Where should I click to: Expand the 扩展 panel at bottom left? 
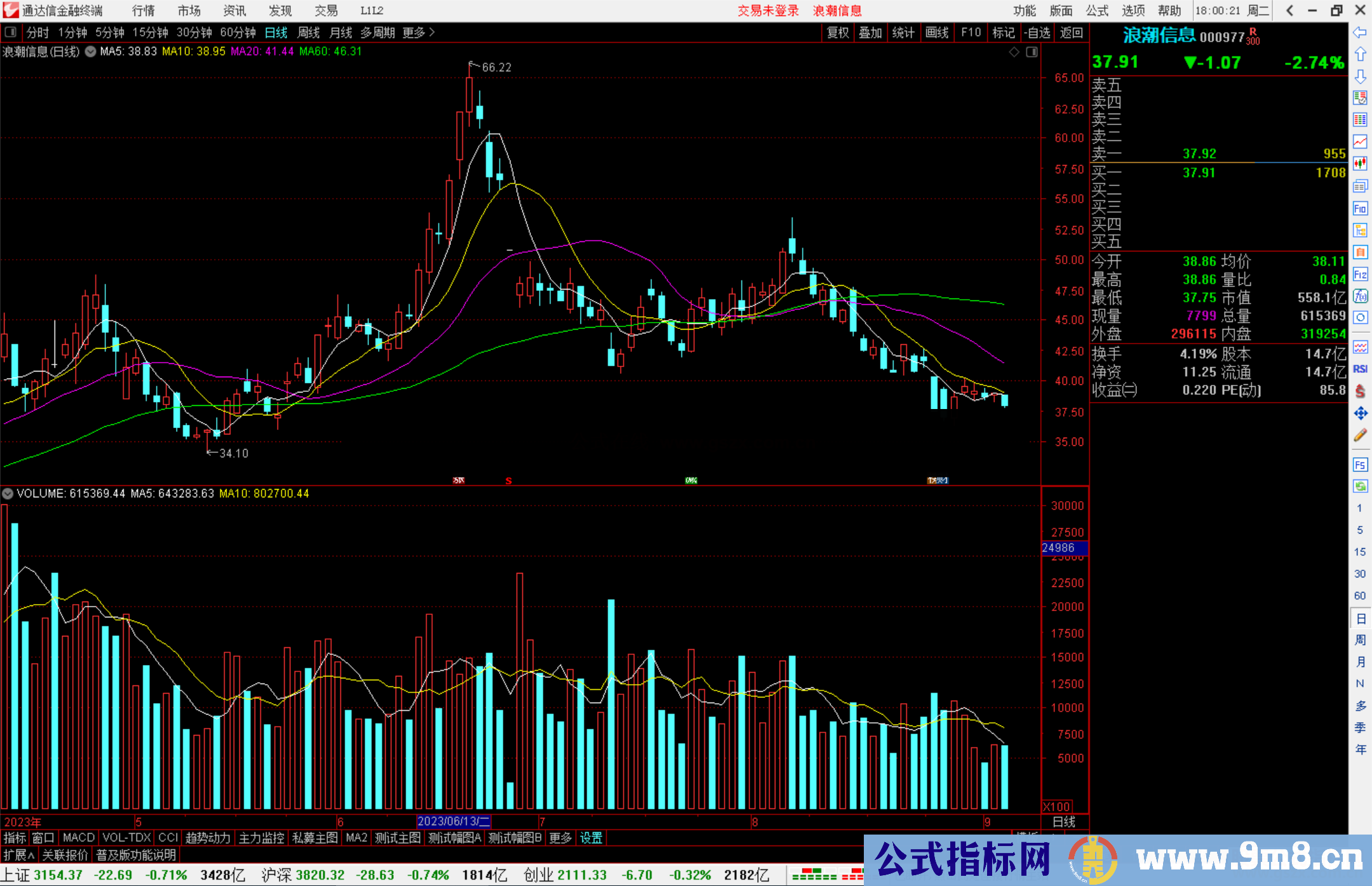[19, 855]
